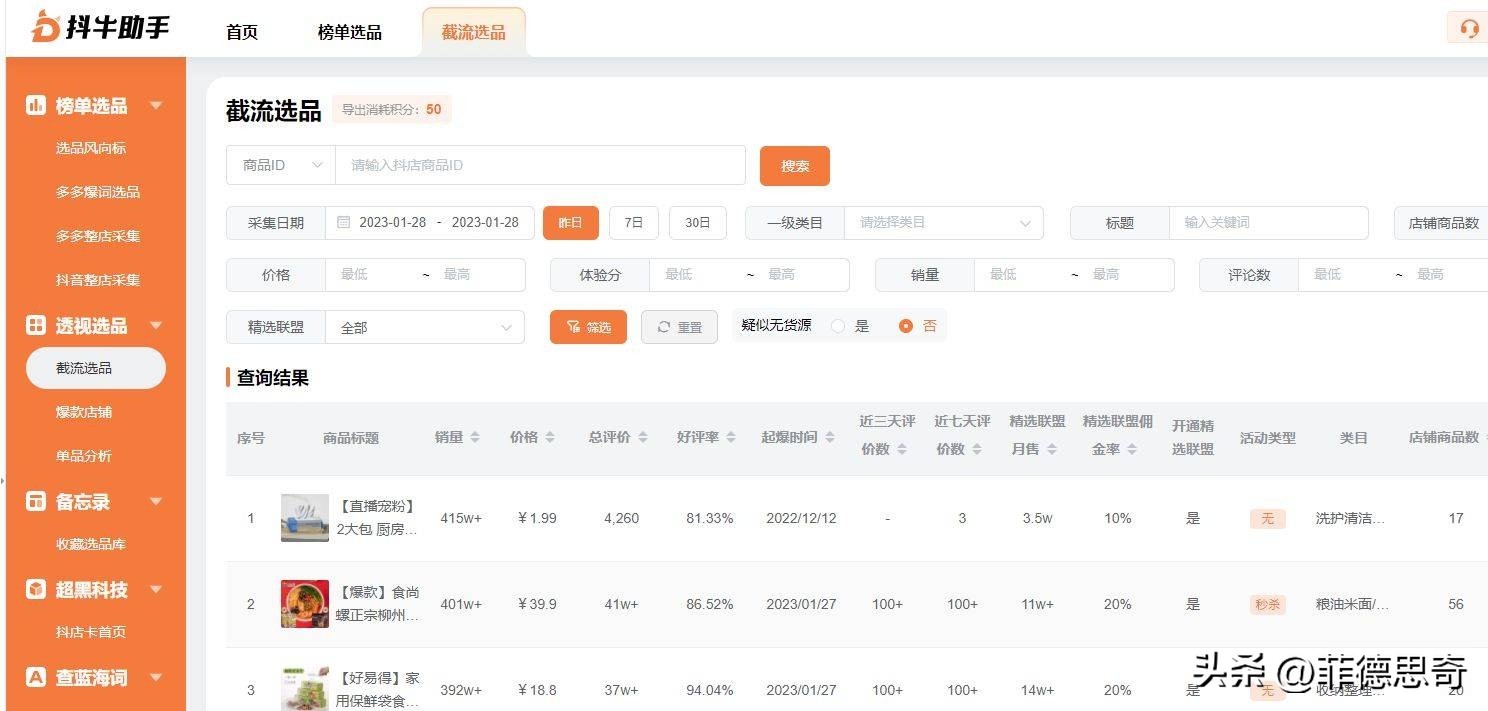Click the funnel icon on 筛选 button
This screenshot has height=711, width=1488.
[572, 326]
